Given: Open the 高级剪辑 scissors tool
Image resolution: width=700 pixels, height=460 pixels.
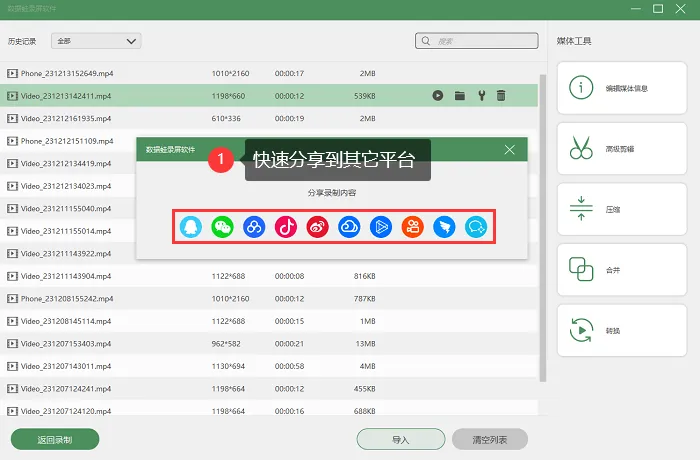Looking at the screenshot, I should coord(622,149).
